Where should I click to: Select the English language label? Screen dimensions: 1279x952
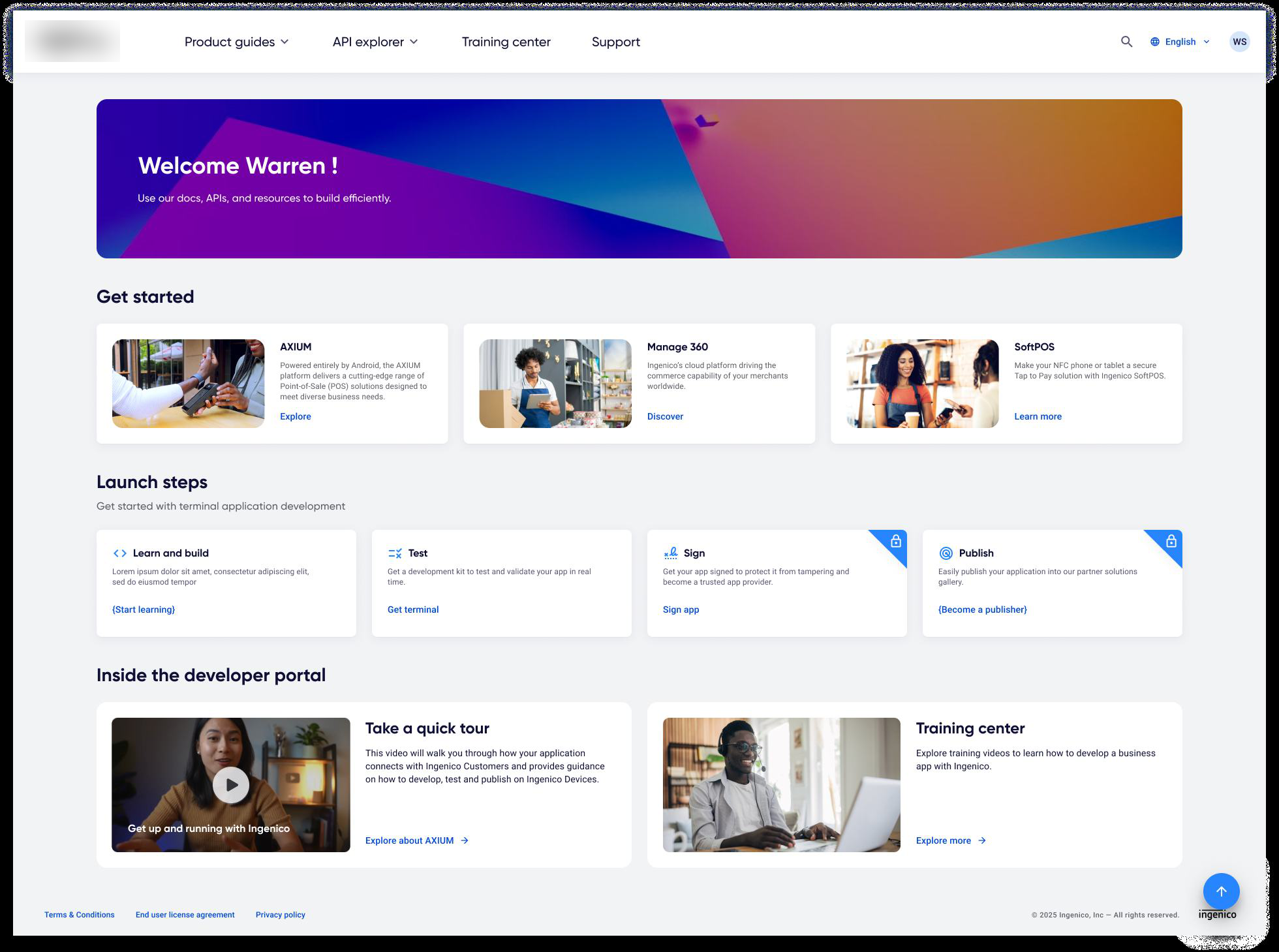tap(1180, 42)
